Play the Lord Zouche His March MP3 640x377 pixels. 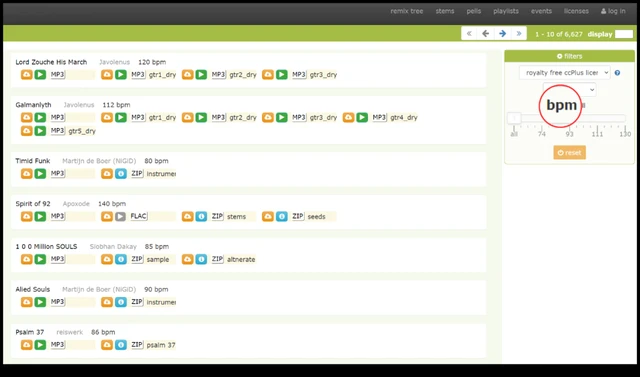point(40,75)
